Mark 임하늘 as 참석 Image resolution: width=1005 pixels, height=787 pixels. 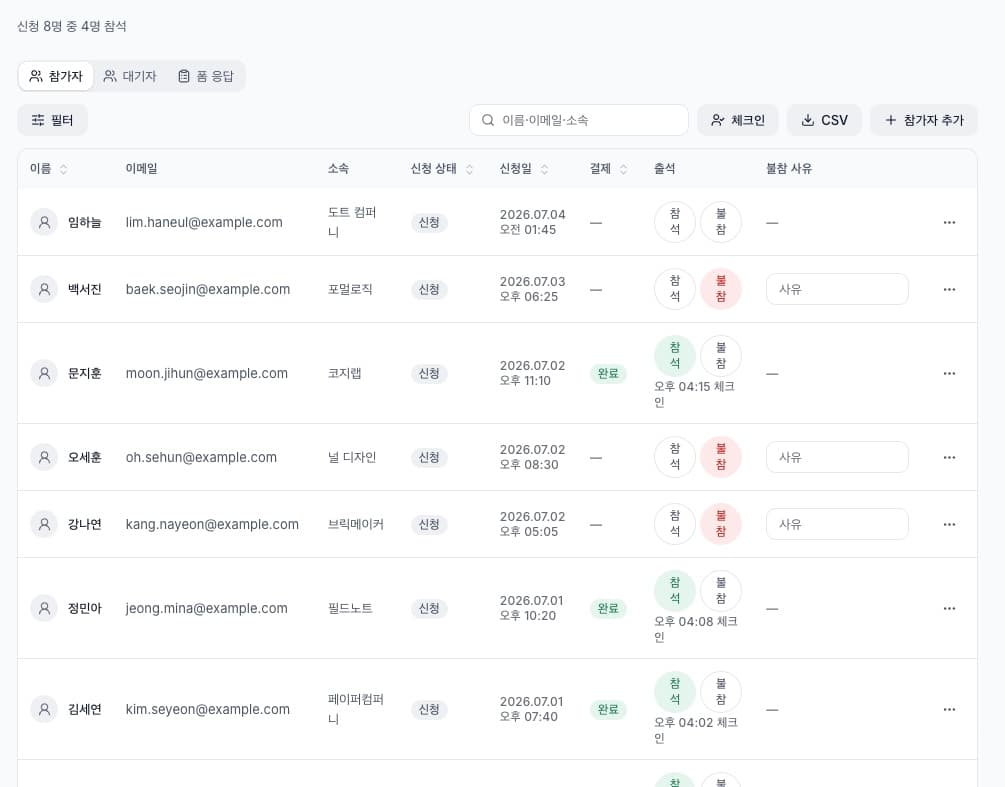pyautogui.click(x=675, y=222)
